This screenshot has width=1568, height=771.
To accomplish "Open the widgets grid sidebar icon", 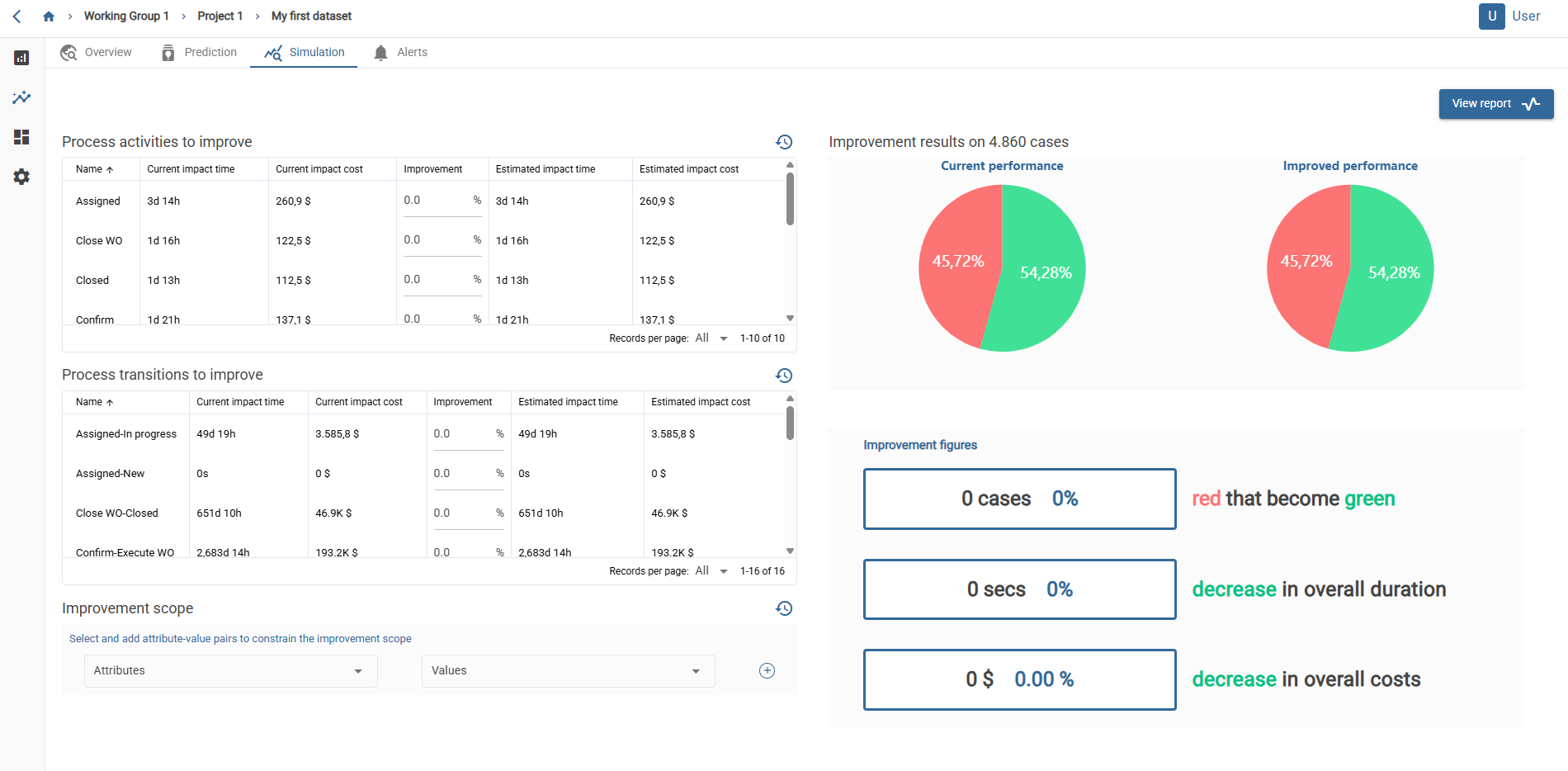I will 21,137.
